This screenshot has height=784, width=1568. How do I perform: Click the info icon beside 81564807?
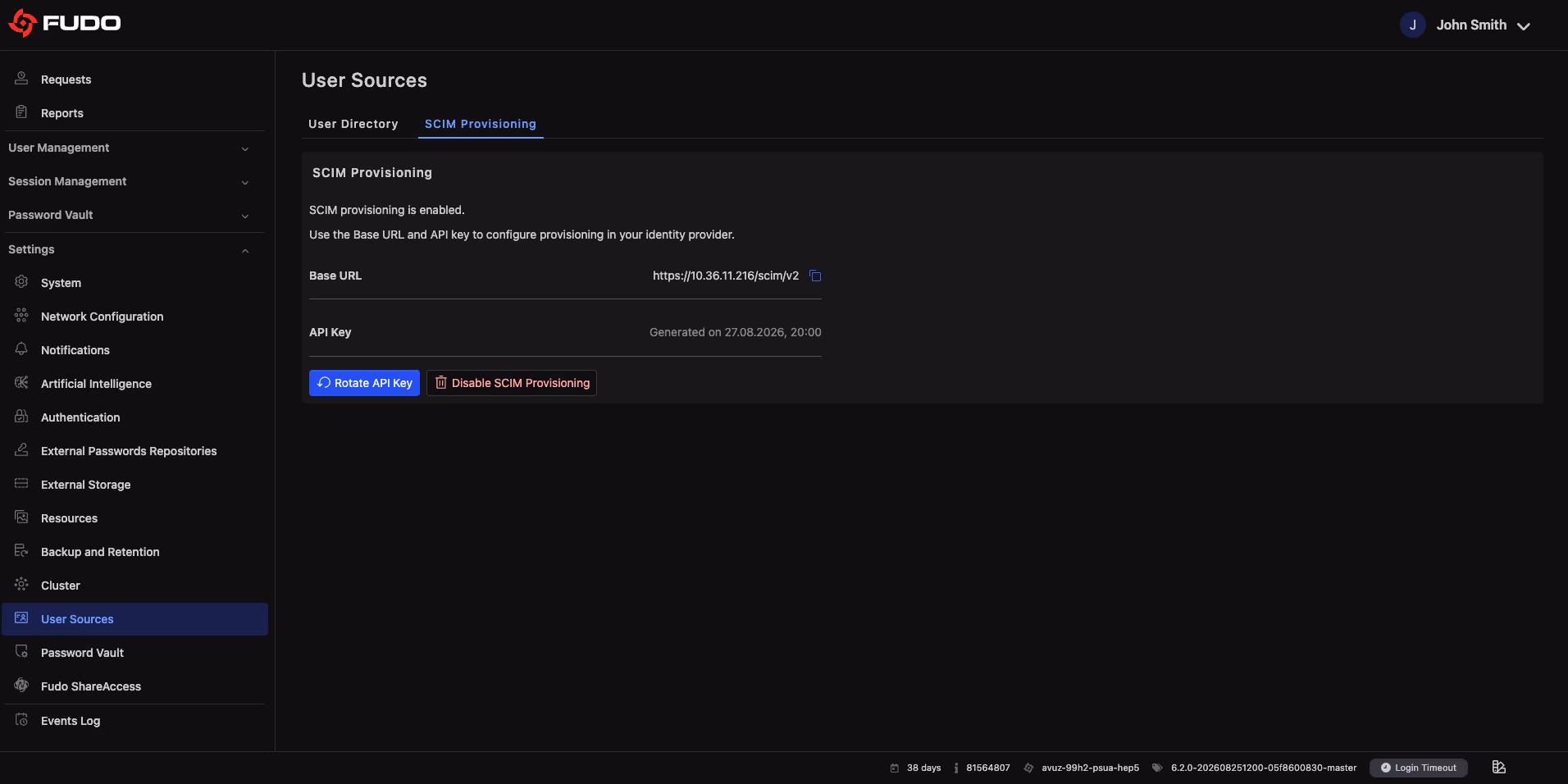click(956, 768)
